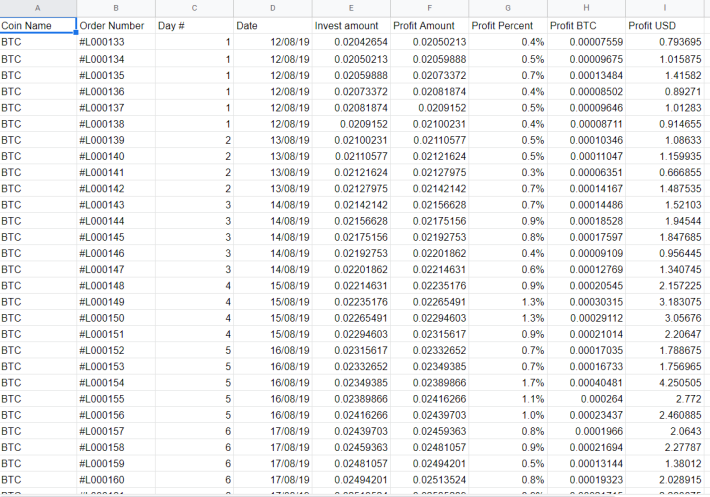Viewport: 710px width, 497px height.
Task: Select profit amount cell 0.0209152
Action: click(x=429, y=108)
